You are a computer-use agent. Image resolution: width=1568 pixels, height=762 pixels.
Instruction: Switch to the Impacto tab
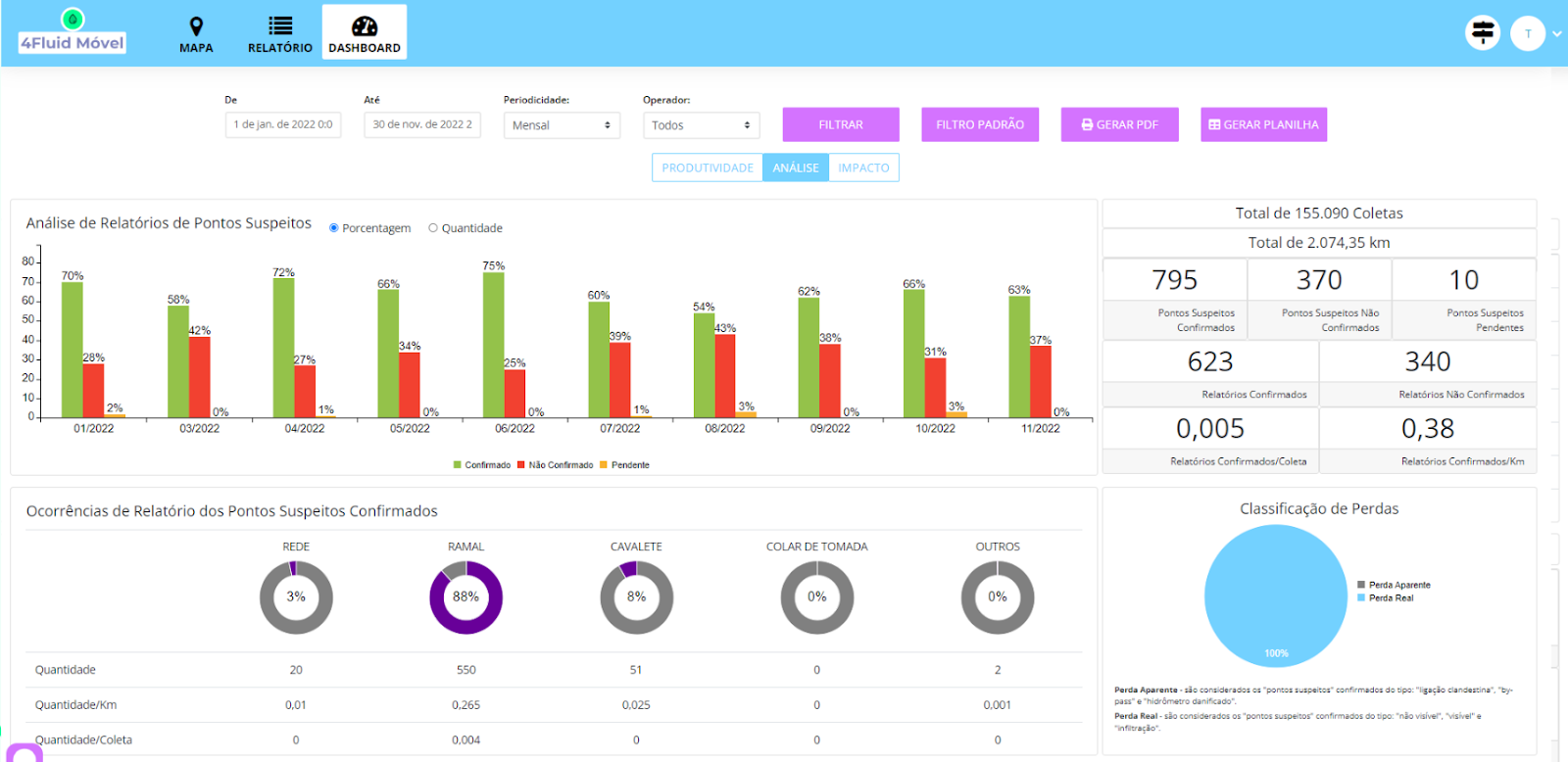[x=863, y=167]
